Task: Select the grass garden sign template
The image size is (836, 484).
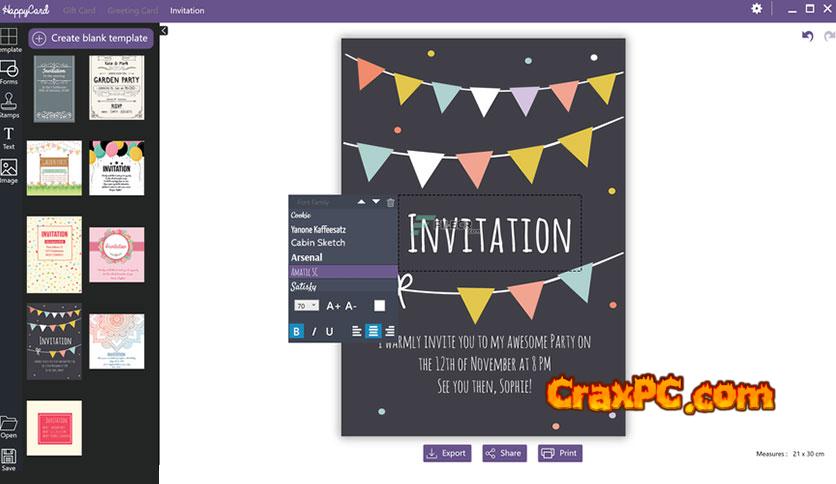Action: coord(54,168)
